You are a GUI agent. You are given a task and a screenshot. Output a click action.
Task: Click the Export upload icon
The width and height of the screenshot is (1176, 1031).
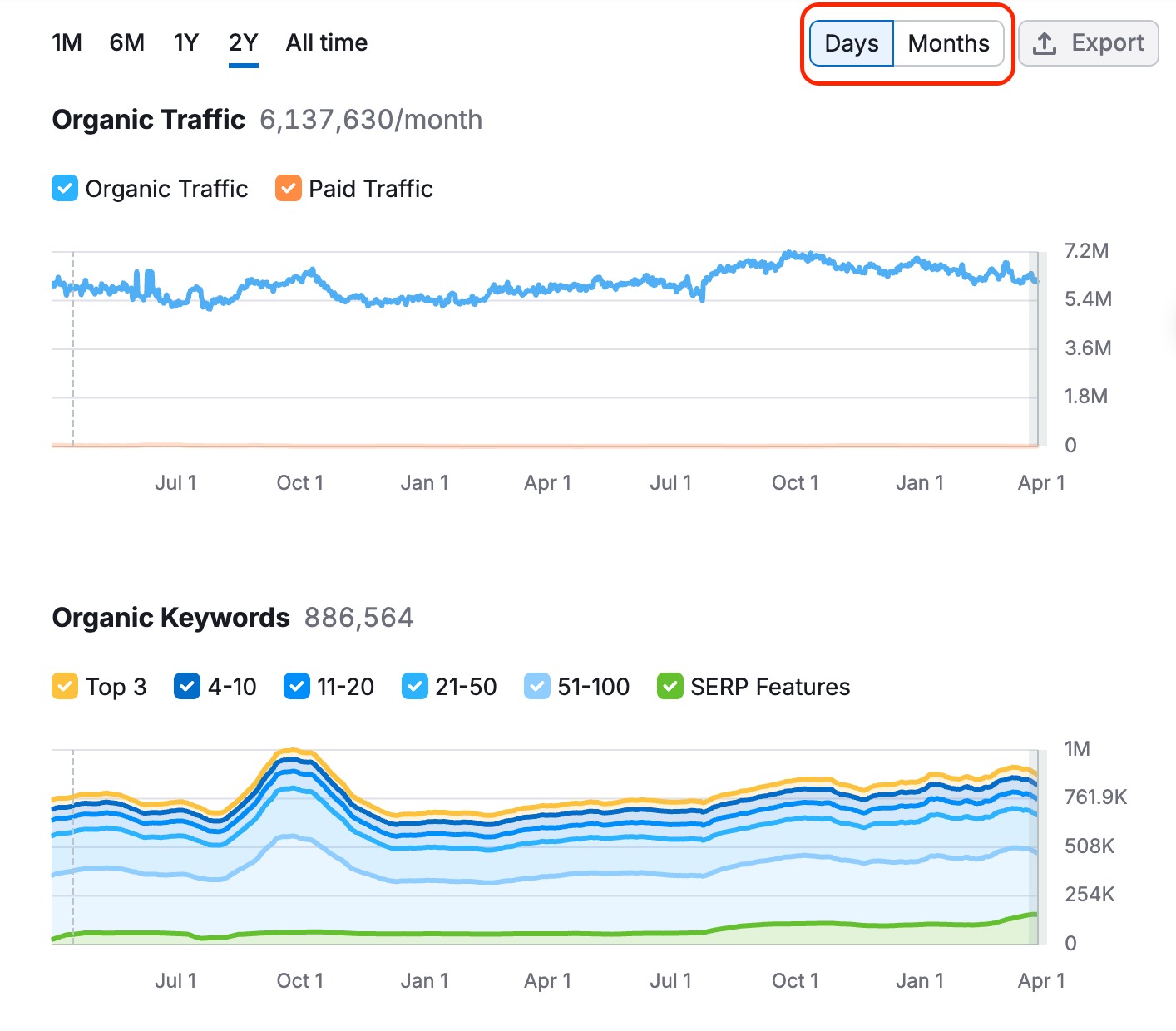(x=1045, y=43)
